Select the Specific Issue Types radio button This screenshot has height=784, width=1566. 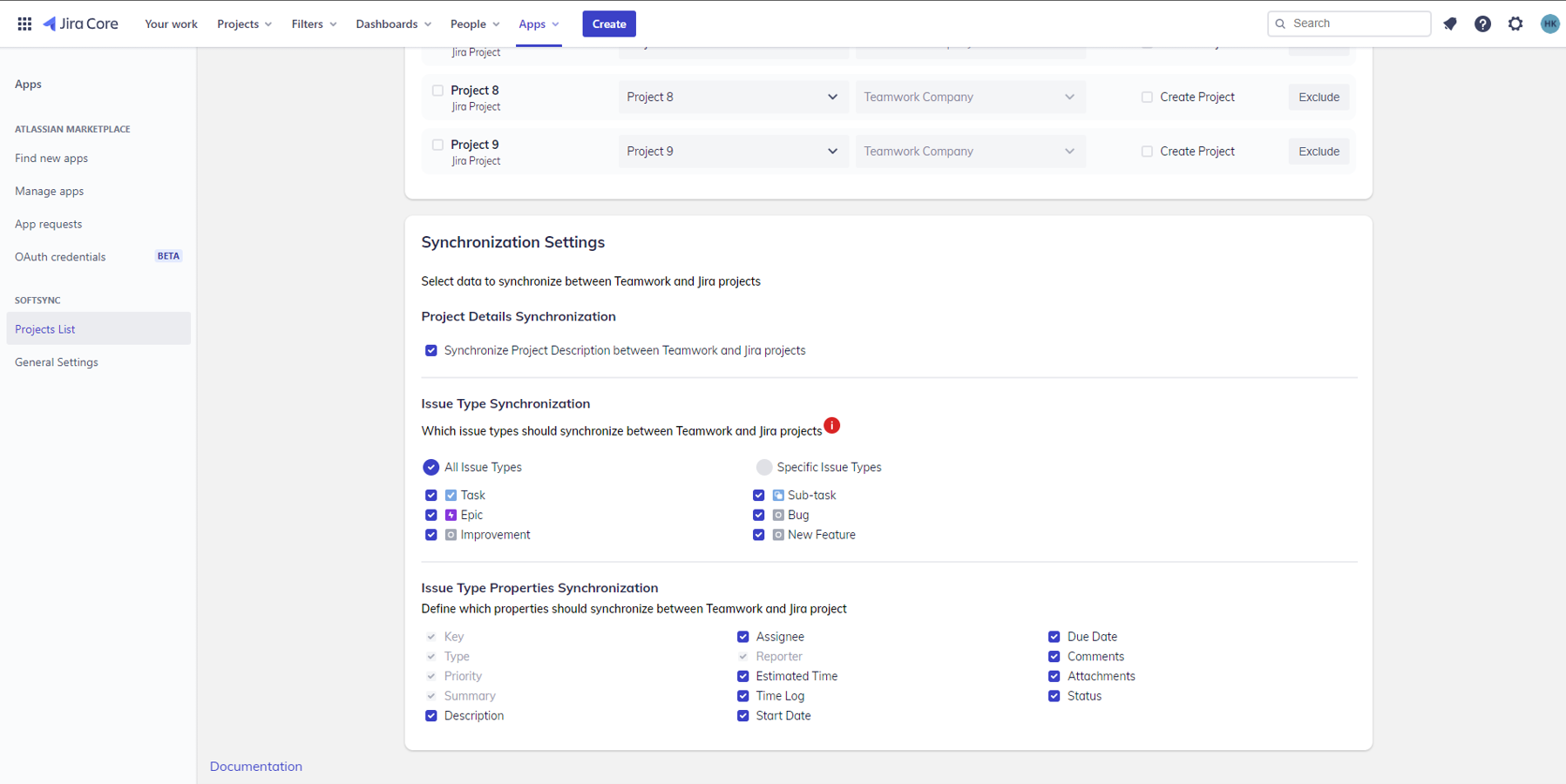(x=764, y=467)
